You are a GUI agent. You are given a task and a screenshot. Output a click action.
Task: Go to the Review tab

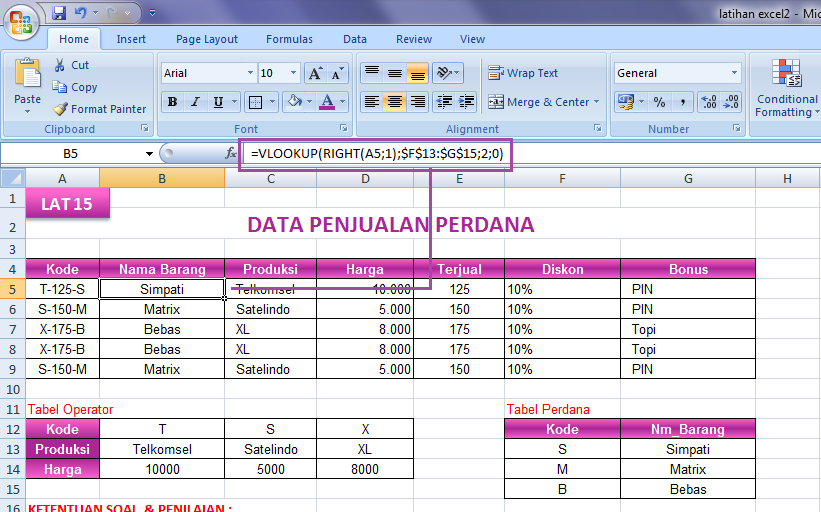coord(414,39)
